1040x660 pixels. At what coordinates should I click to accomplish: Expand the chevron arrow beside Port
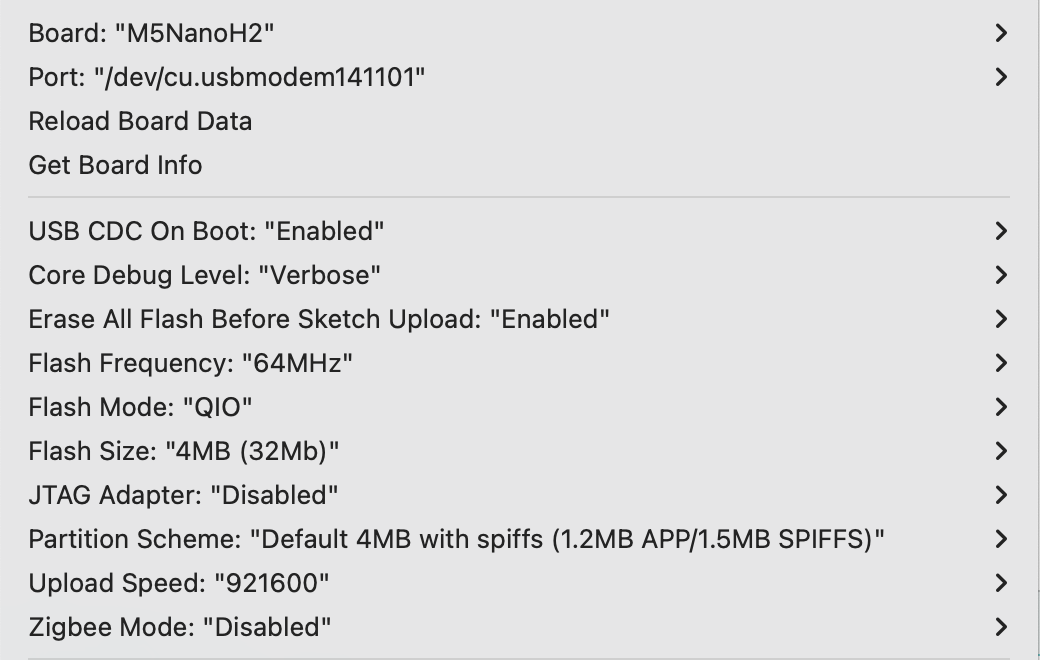(x=1001, y=77)
